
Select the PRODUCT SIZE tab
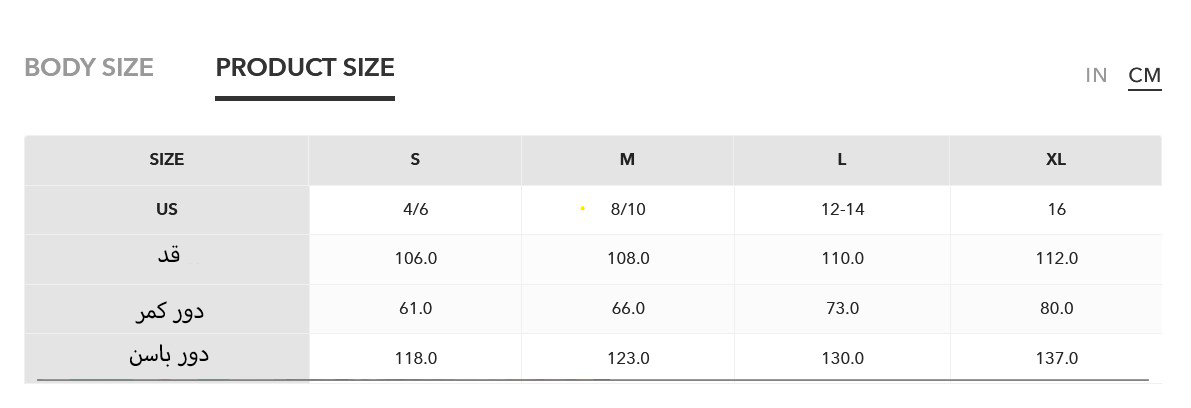[305, 68]
